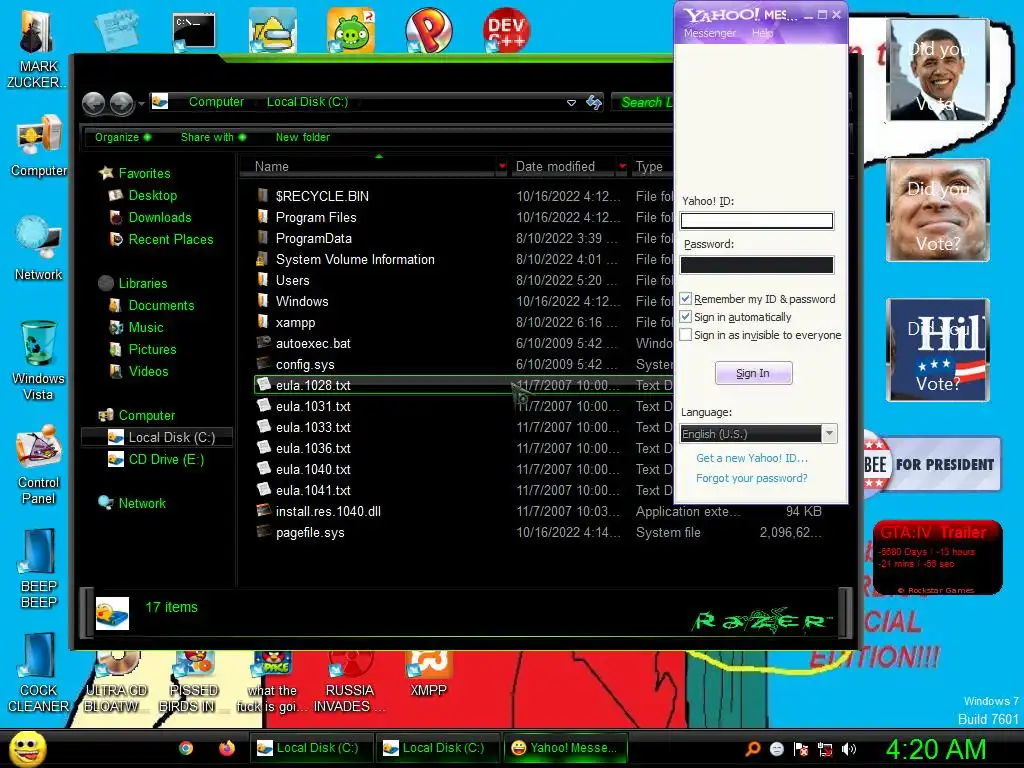Toggle Remember my ID & password checkbox
Viewport: 1024px width, 768px height.
coord(686,299)
